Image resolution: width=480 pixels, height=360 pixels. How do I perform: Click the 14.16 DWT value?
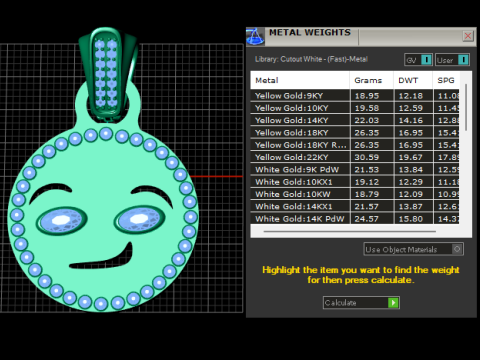click(411, 120)
